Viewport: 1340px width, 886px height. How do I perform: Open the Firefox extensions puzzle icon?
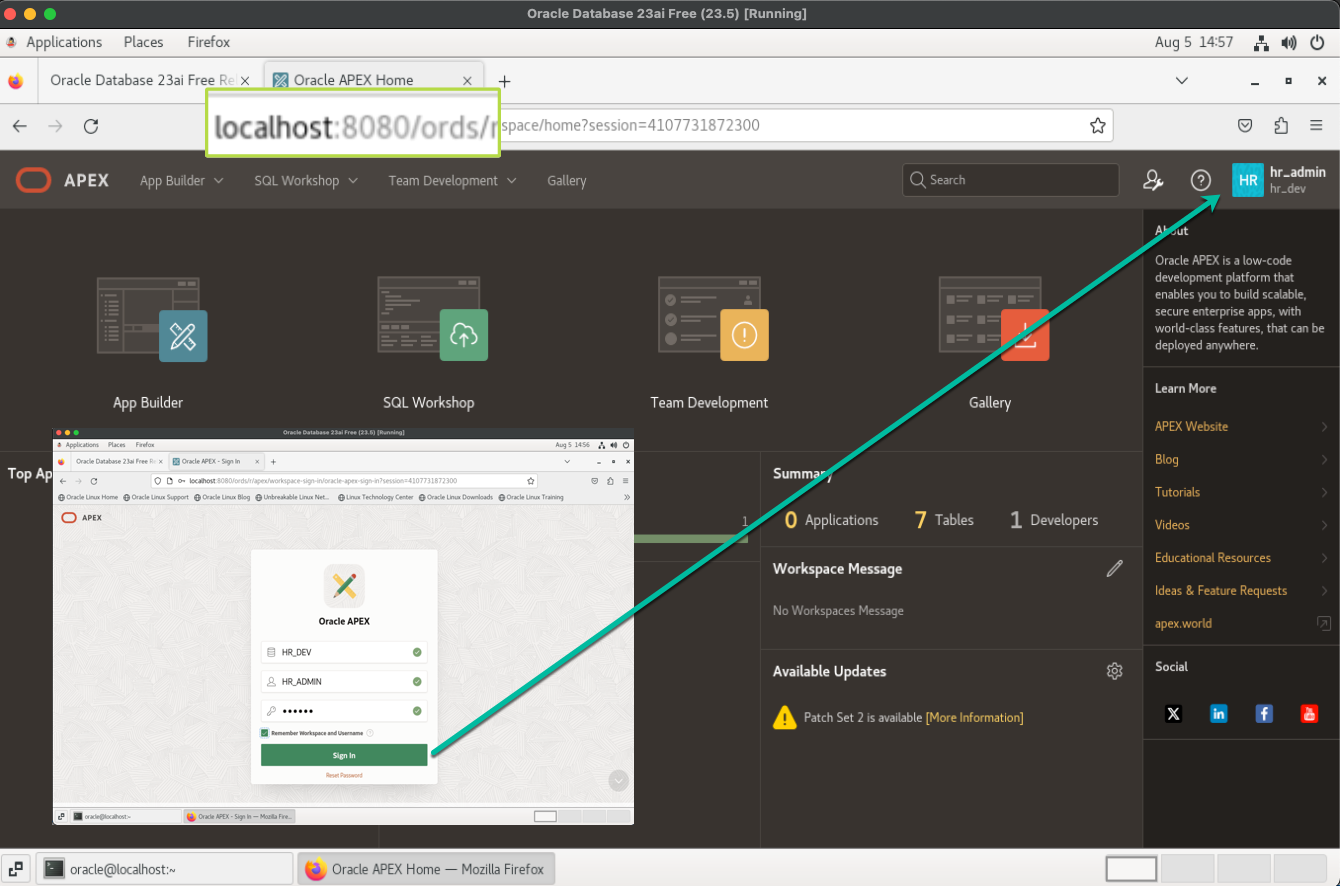[1281, 126]
